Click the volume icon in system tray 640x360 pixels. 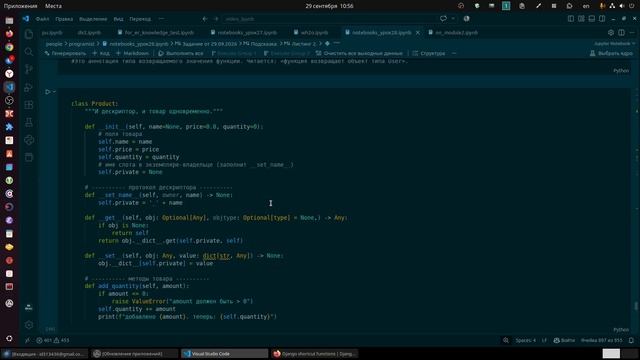(x=622, y=6)
